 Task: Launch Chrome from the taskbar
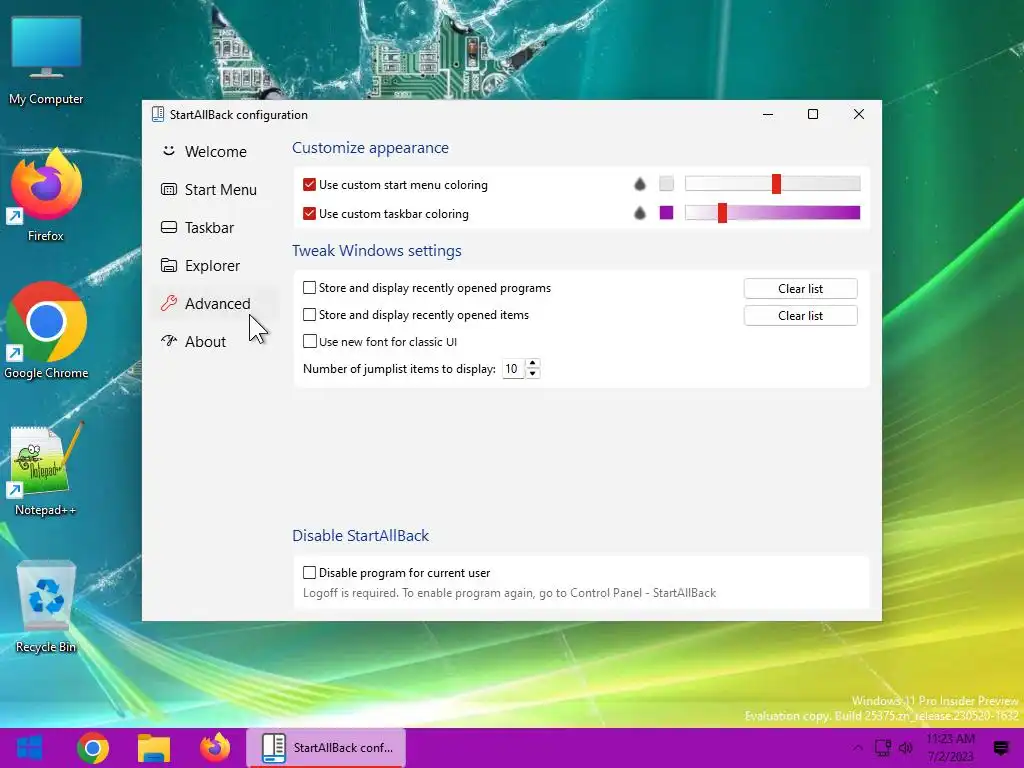coord(93,748)
